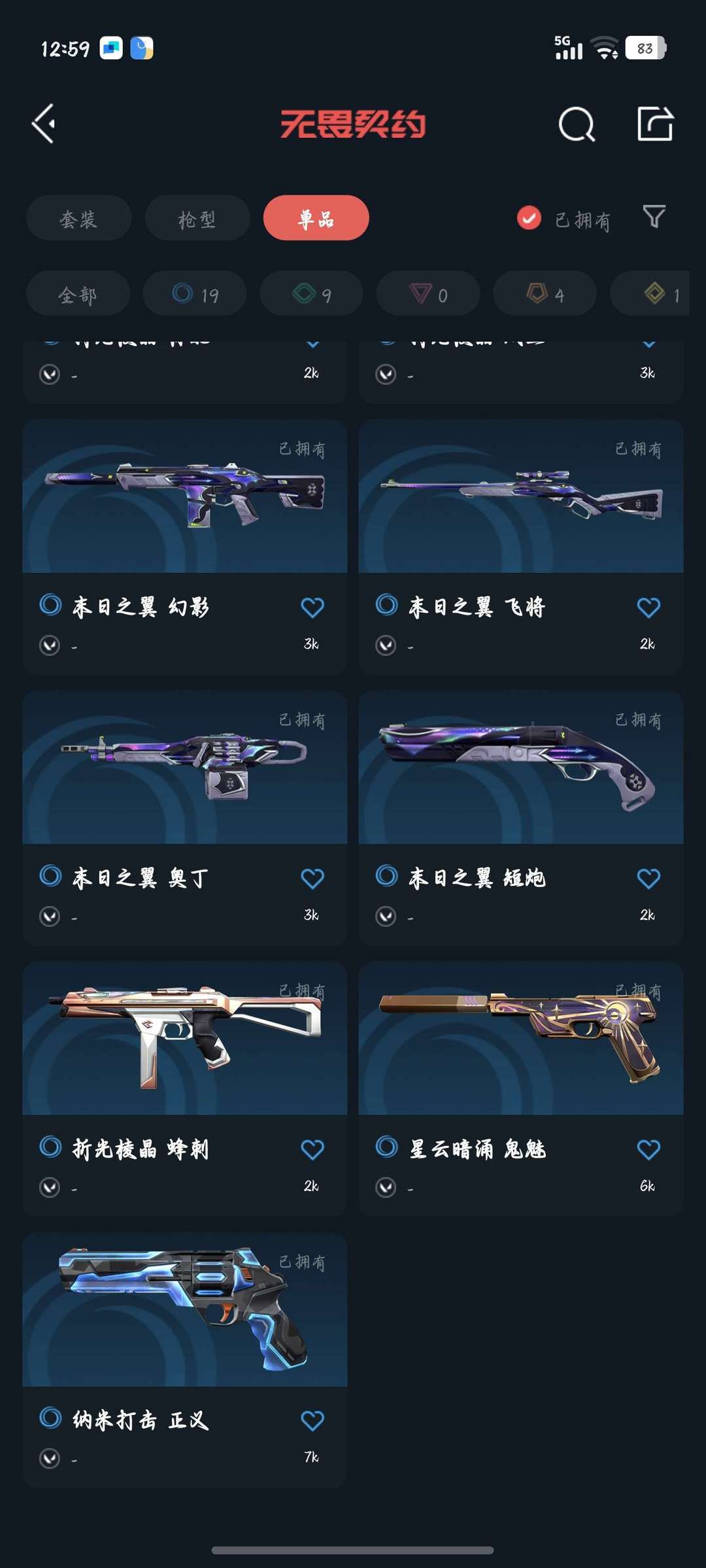706x1568 pixels.
Task: Filter by green diamond tier showing 9
Action: point(312,294)
